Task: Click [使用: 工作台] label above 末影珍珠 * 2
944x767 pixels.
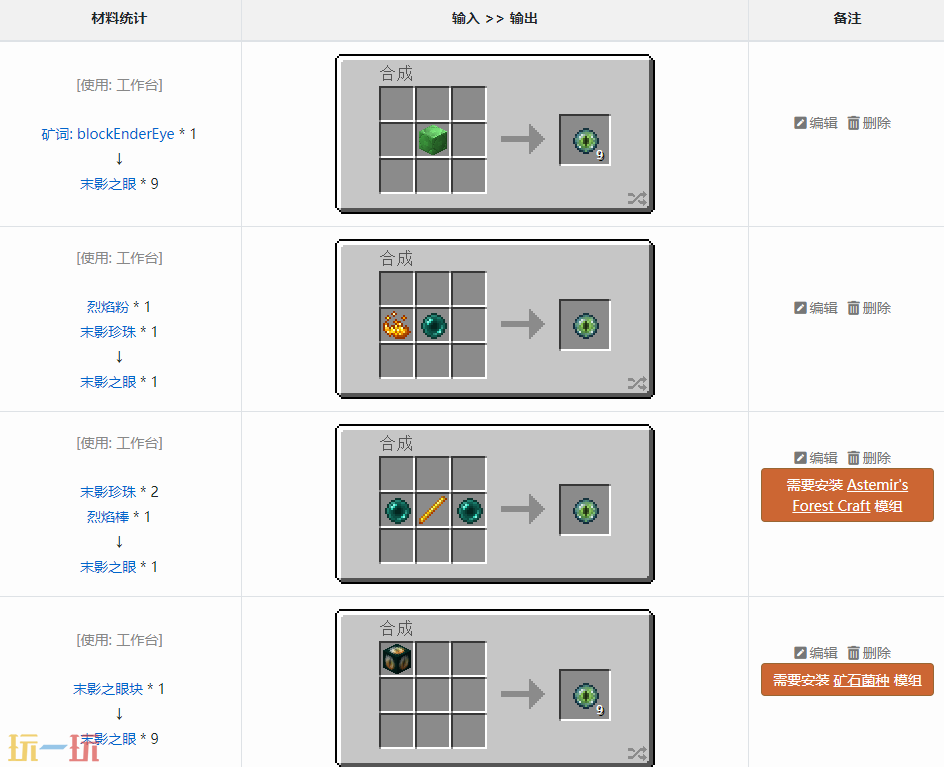Action: tap(119, 442)
